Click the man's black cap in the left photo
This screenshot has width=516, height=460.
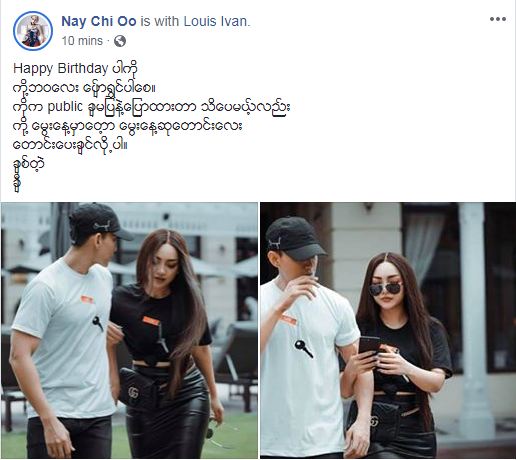pos(100,221)
